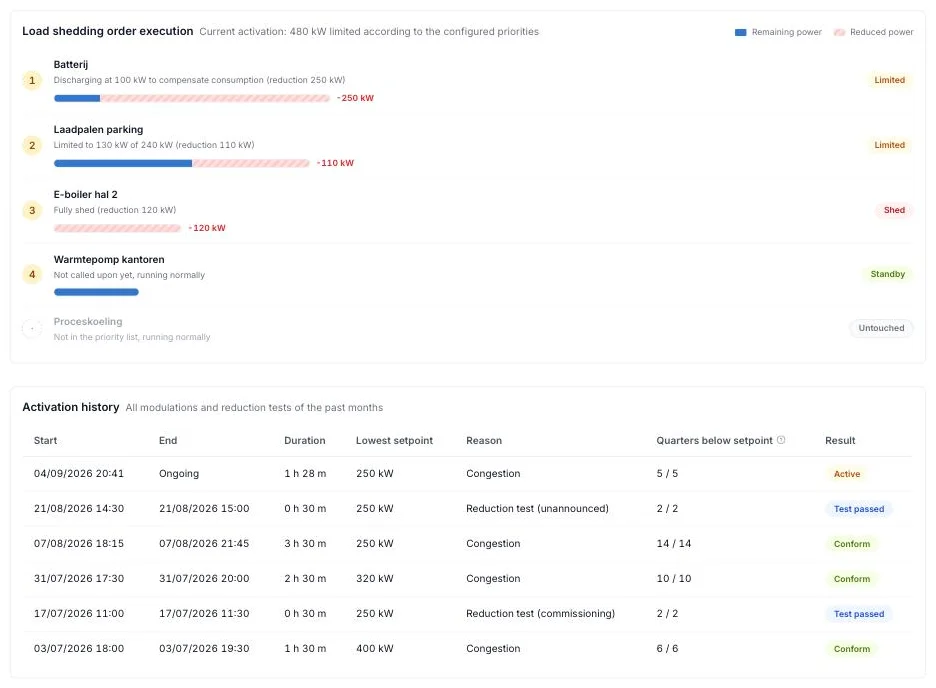The width and height of the screenshot is (936, 688).
Task: Click Test passed badge for 21/08/2026 row
Action: click(x=859, y=509)
